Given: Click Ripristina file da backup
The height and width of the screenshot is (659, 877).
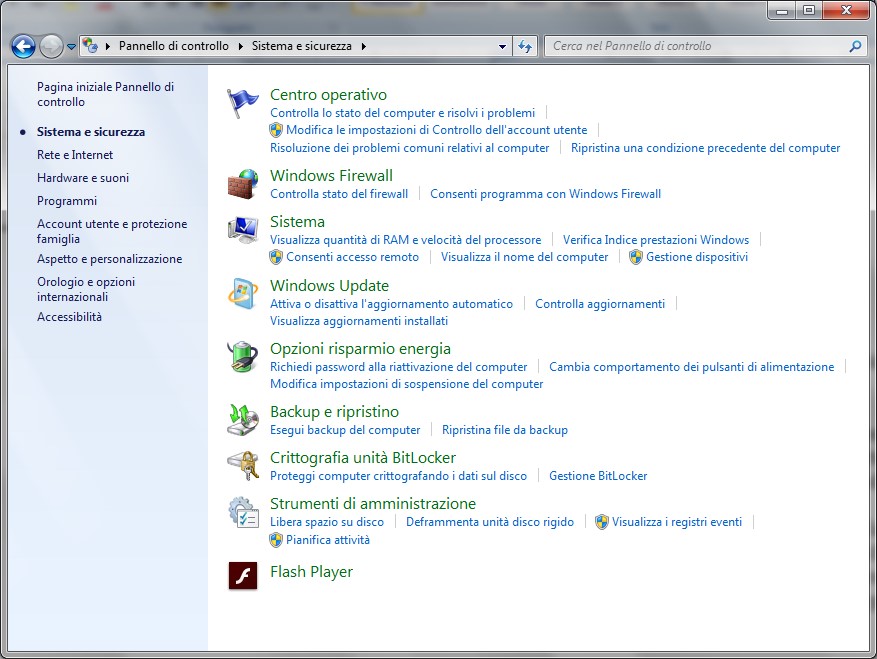Looking at the screenshot, I should click(504, 430).
